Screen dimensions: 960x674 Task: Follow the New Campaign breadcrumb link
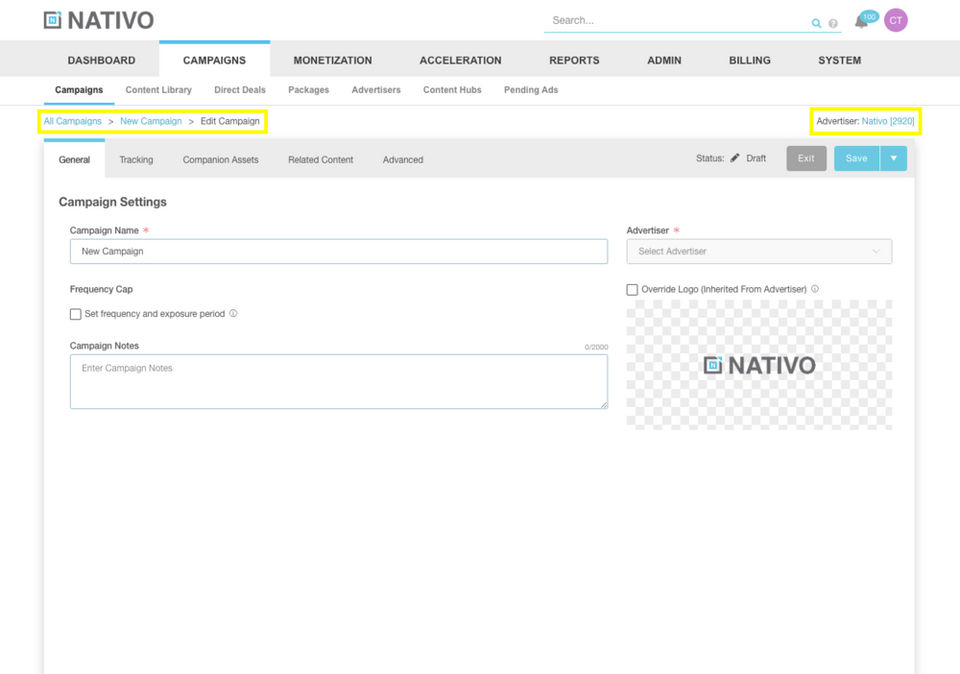click(x=151, y=121)
